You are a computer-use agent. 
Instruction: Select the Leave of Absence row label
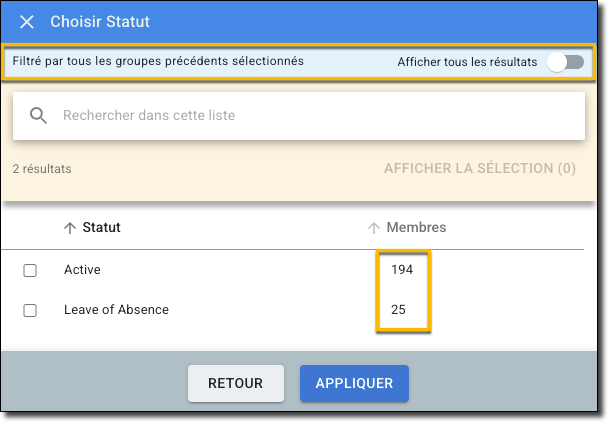116,310
